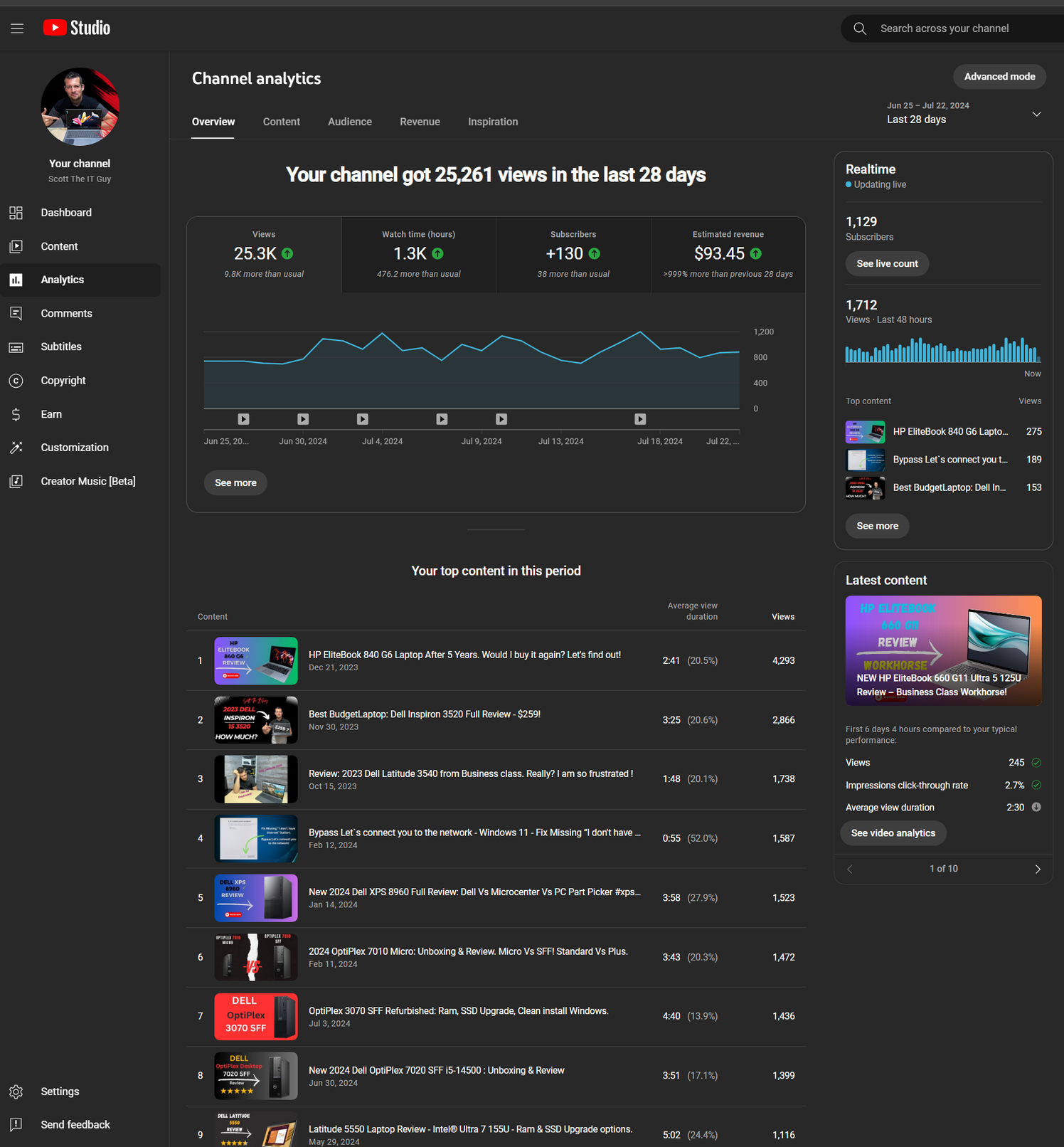
Task: Open Customization in the sidebar
Action: tap(80, 448)
